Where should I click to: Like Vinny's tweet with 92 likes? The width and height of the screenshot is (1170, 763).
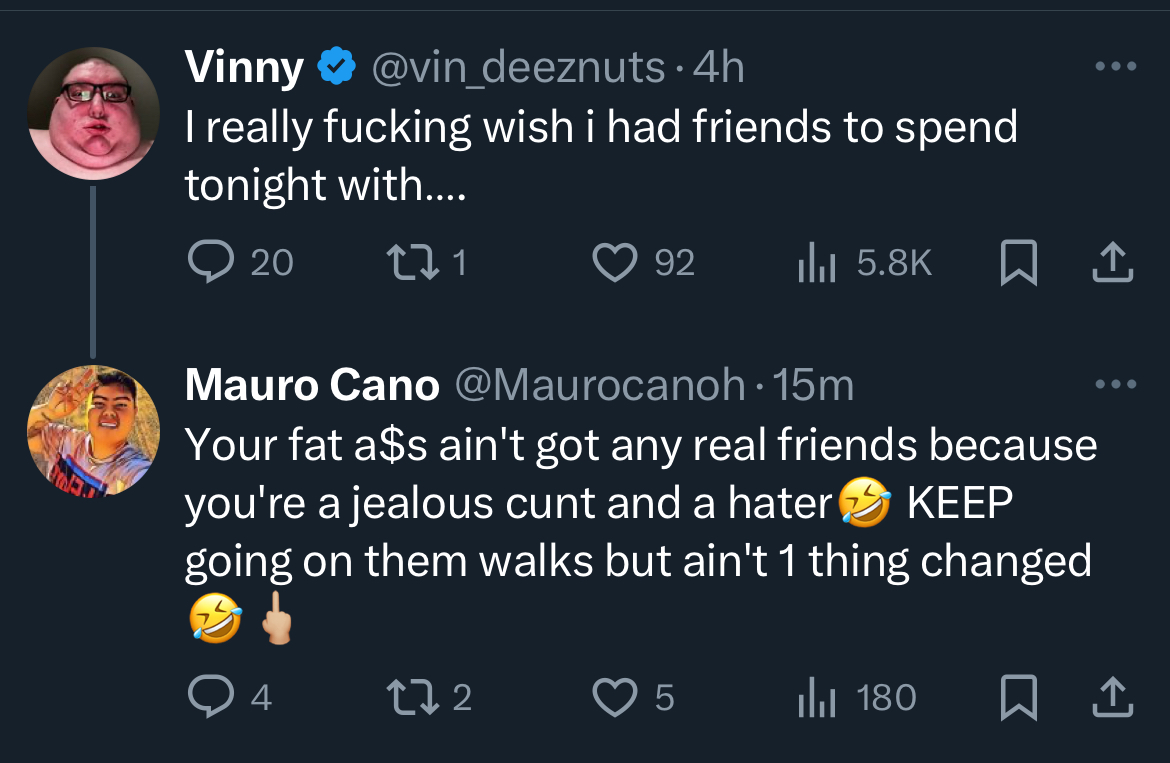pos(615,263)
